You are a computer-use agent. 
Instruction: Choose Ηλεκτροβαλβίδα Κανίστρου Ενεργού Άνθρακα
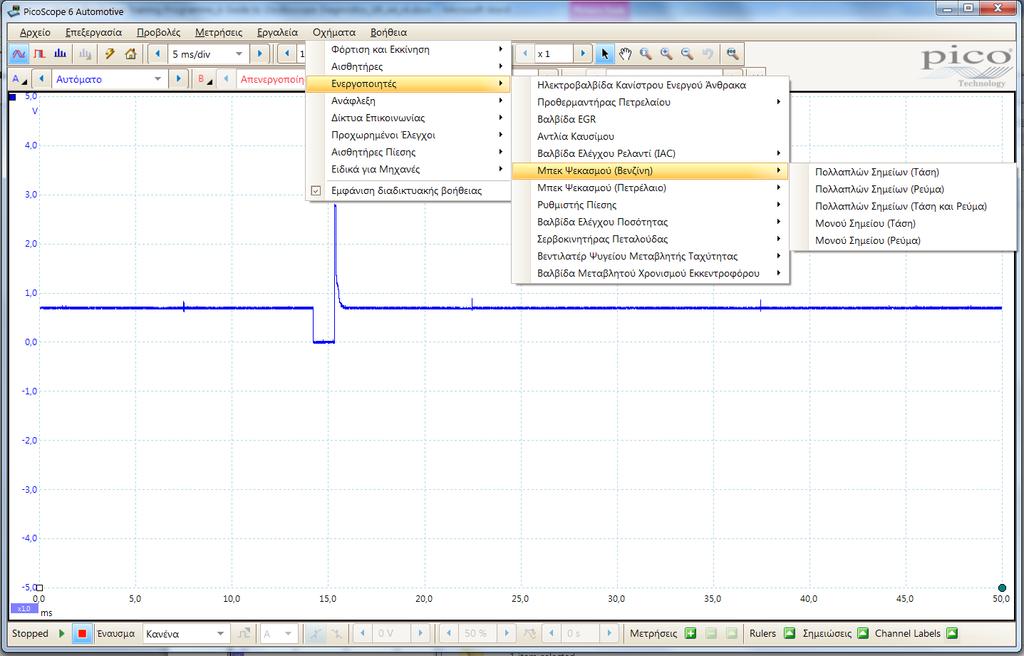(x=650, y=85)
